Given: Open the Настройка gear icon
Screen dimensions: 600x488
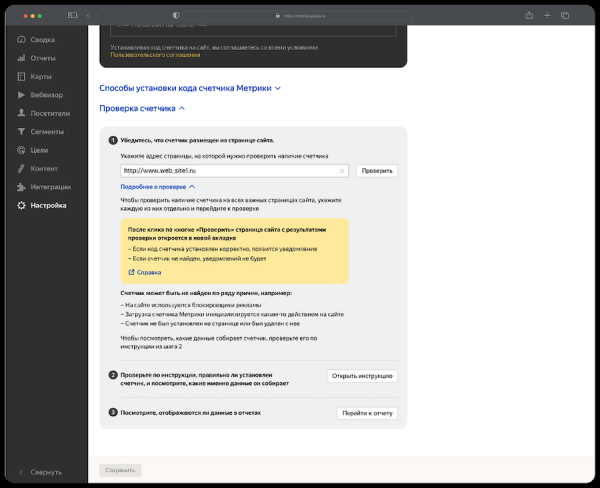Looking at the screenshot, I should pyautogui.click(x=21, y=205).
